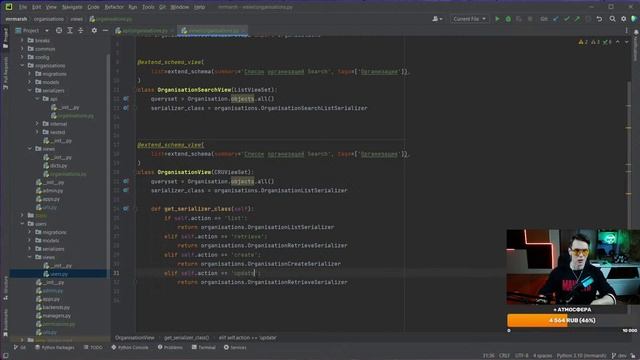Click select opened file target icon in Project panel
Viewport: 640px width, 360px height.
tap(59, 31)
